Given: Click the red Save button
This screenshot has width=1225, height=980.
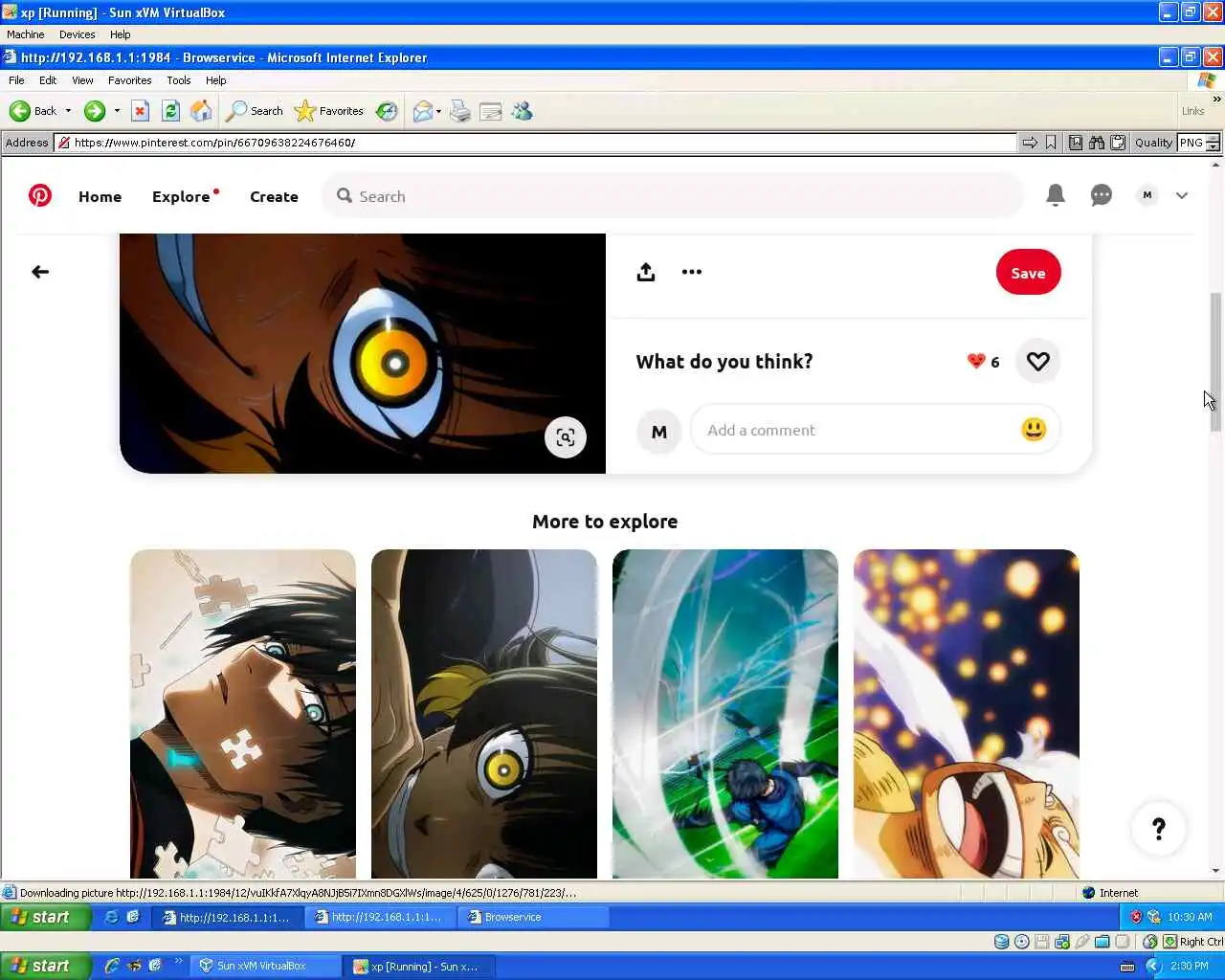Looking at the screenshot, I should coord(1028,273).
